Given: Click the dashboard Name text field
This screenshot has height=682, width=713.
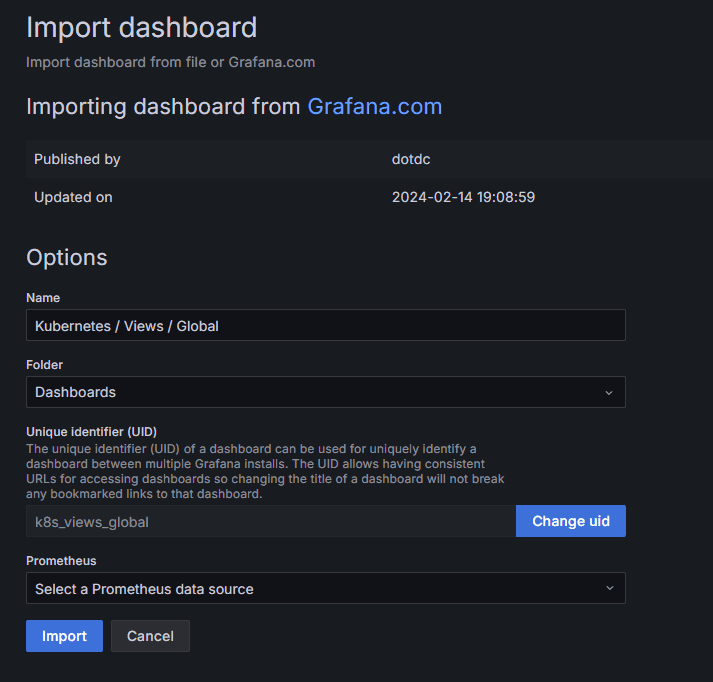Looking at the screenshot, I should [325, 325].
